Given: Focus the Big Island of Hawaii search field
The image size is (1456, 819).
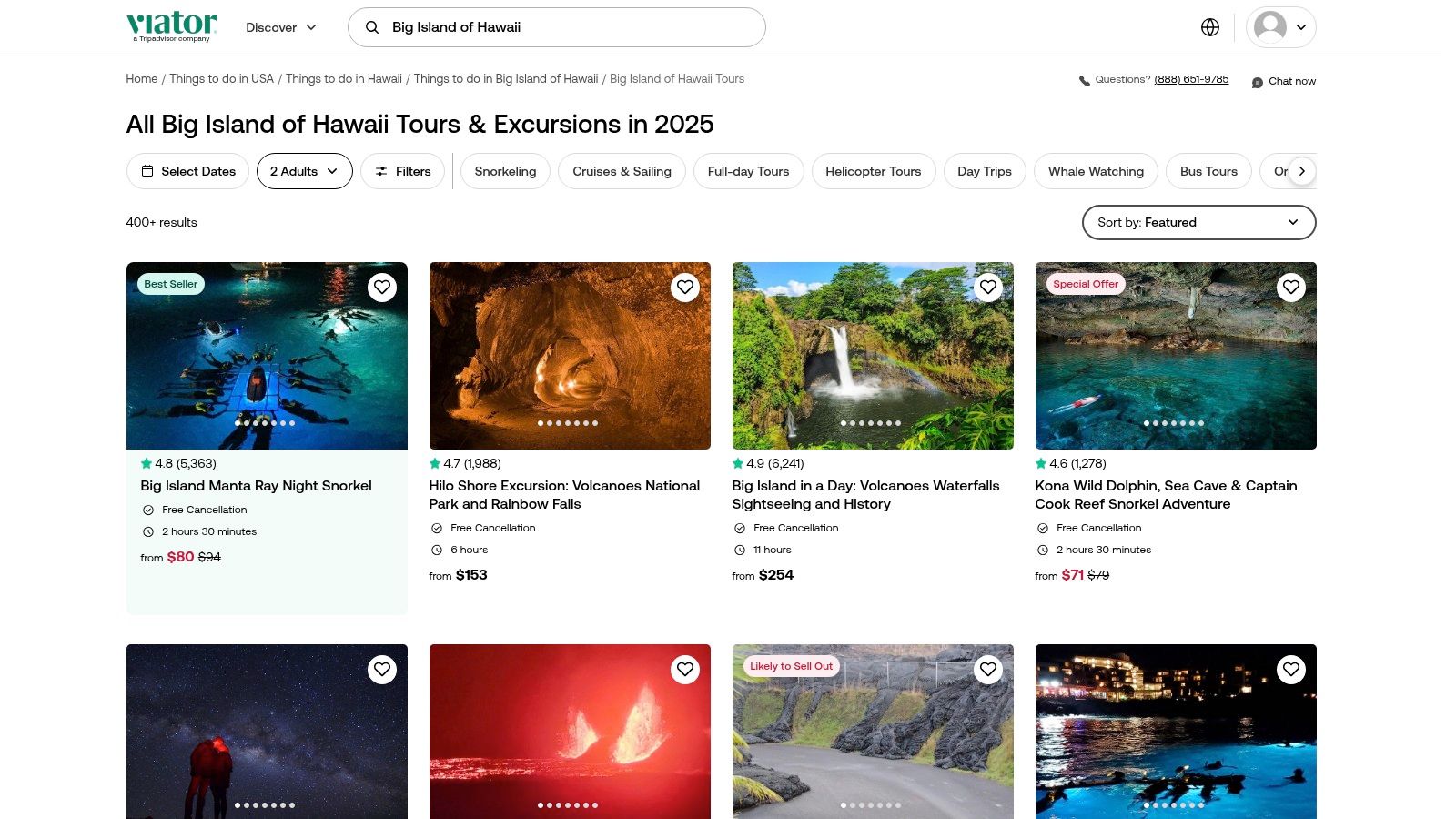Looking at the screenshot, I should click(x=557, y=27).
